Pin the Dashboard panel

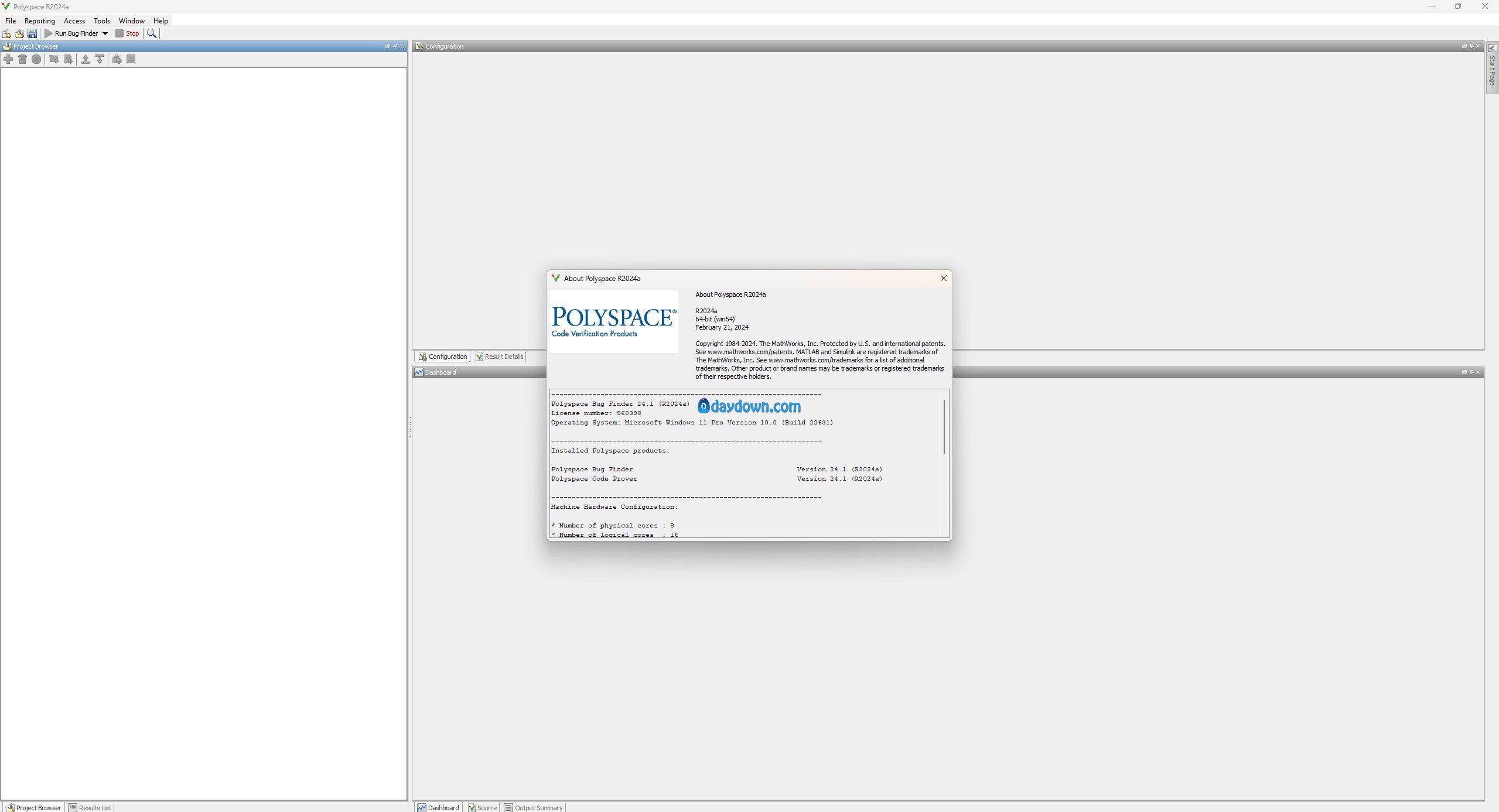1471,372
